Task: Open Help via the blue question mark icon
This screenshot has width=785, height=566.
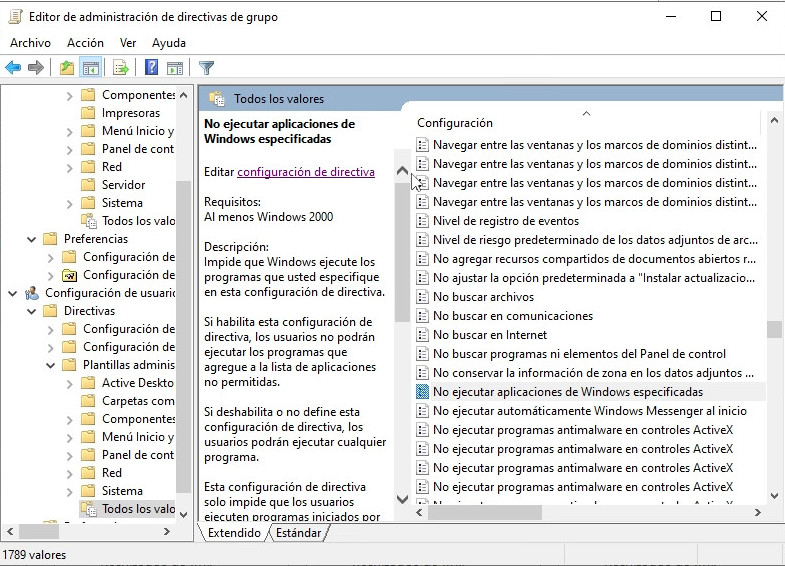Action: click(x=151, y=68)
